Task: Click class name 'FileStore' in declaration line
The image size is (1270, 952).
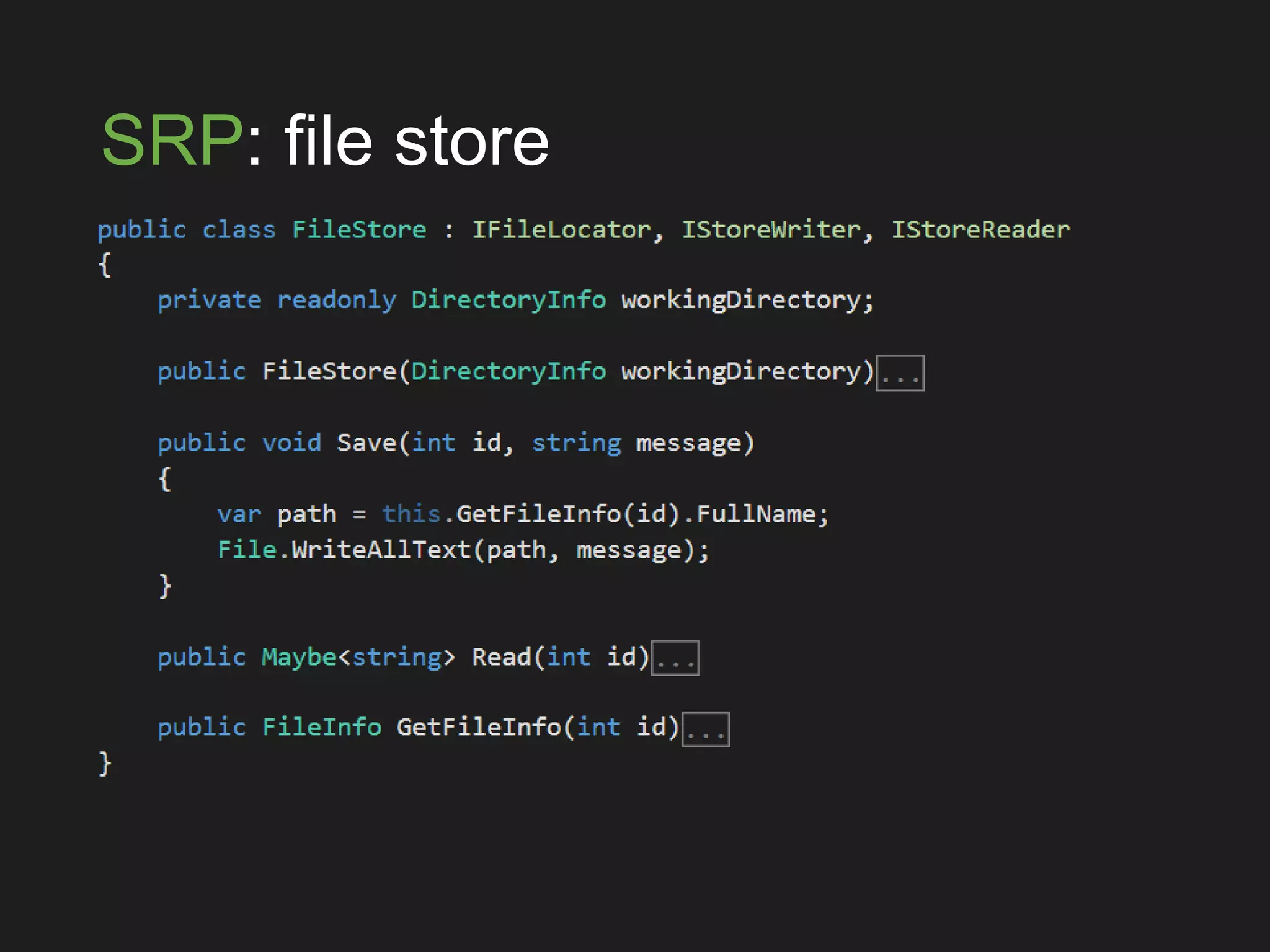Action: pyautogui.click(x=359, y=230)
